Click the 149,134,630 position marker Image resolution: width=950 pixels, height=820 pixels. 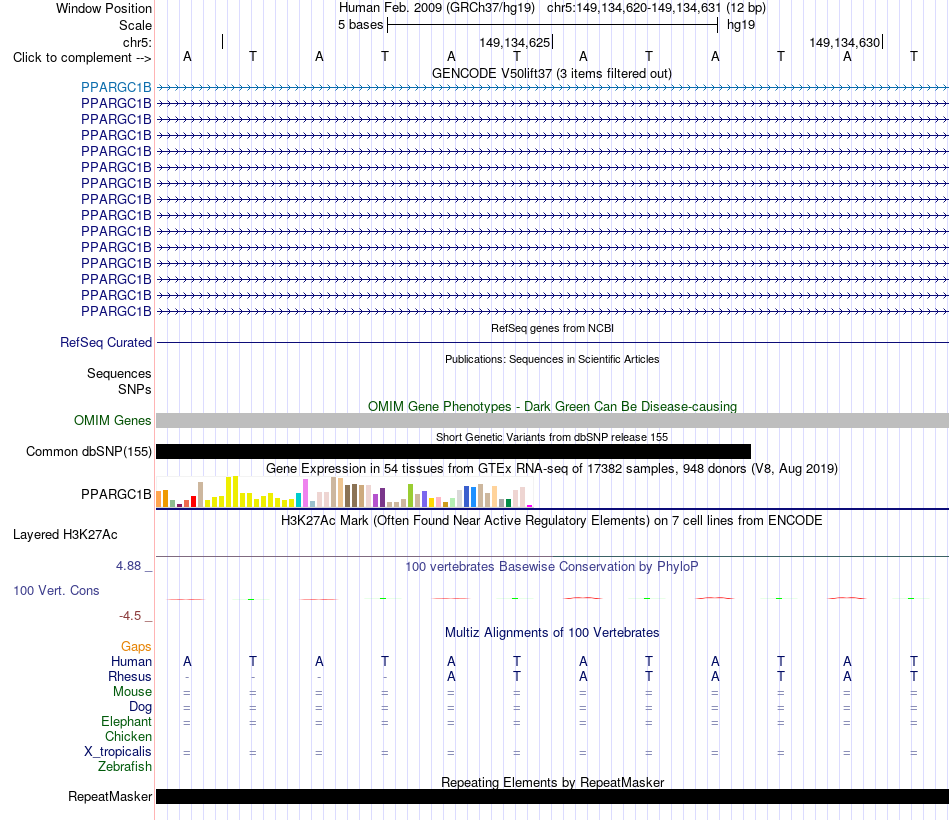point(845,42)
